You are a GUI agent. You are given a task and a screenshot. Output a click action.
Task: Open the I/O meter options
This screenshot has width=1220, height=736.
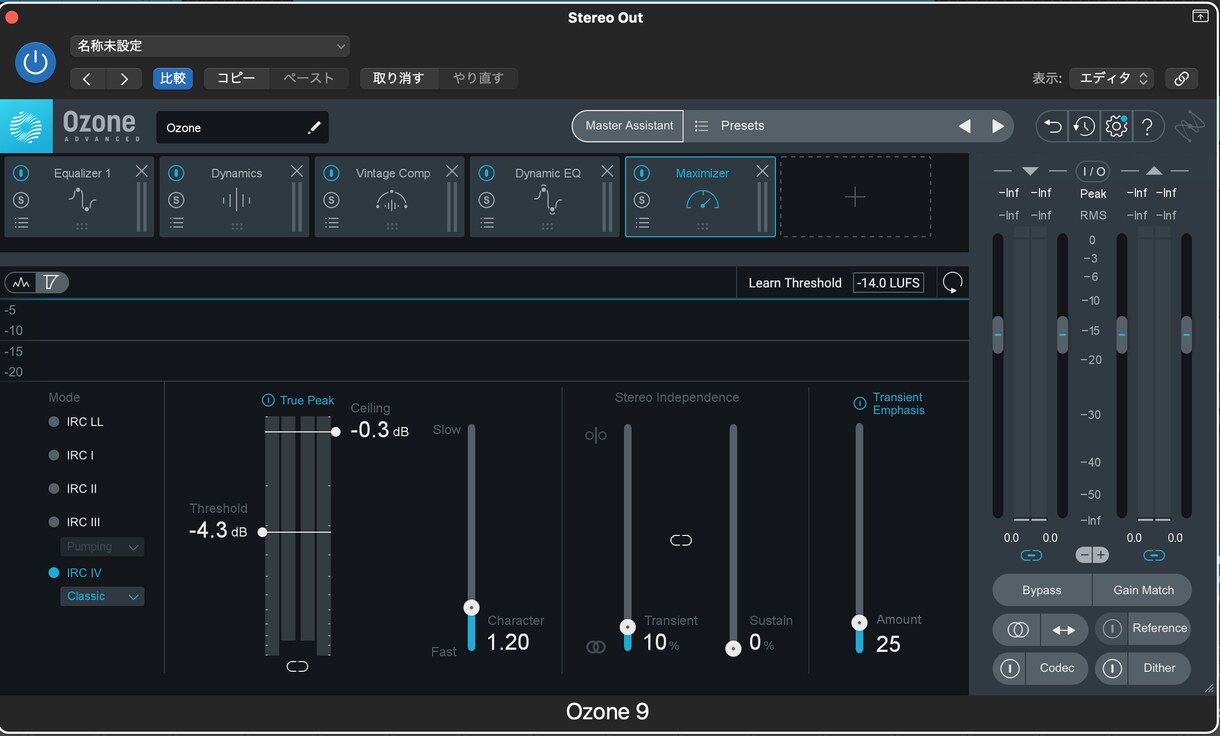tap(1093, 172)
